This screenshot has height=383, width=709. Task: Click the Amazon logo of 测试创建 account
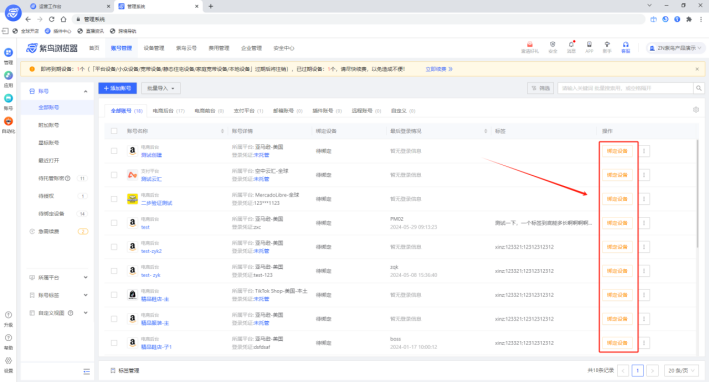coord(132,151)
